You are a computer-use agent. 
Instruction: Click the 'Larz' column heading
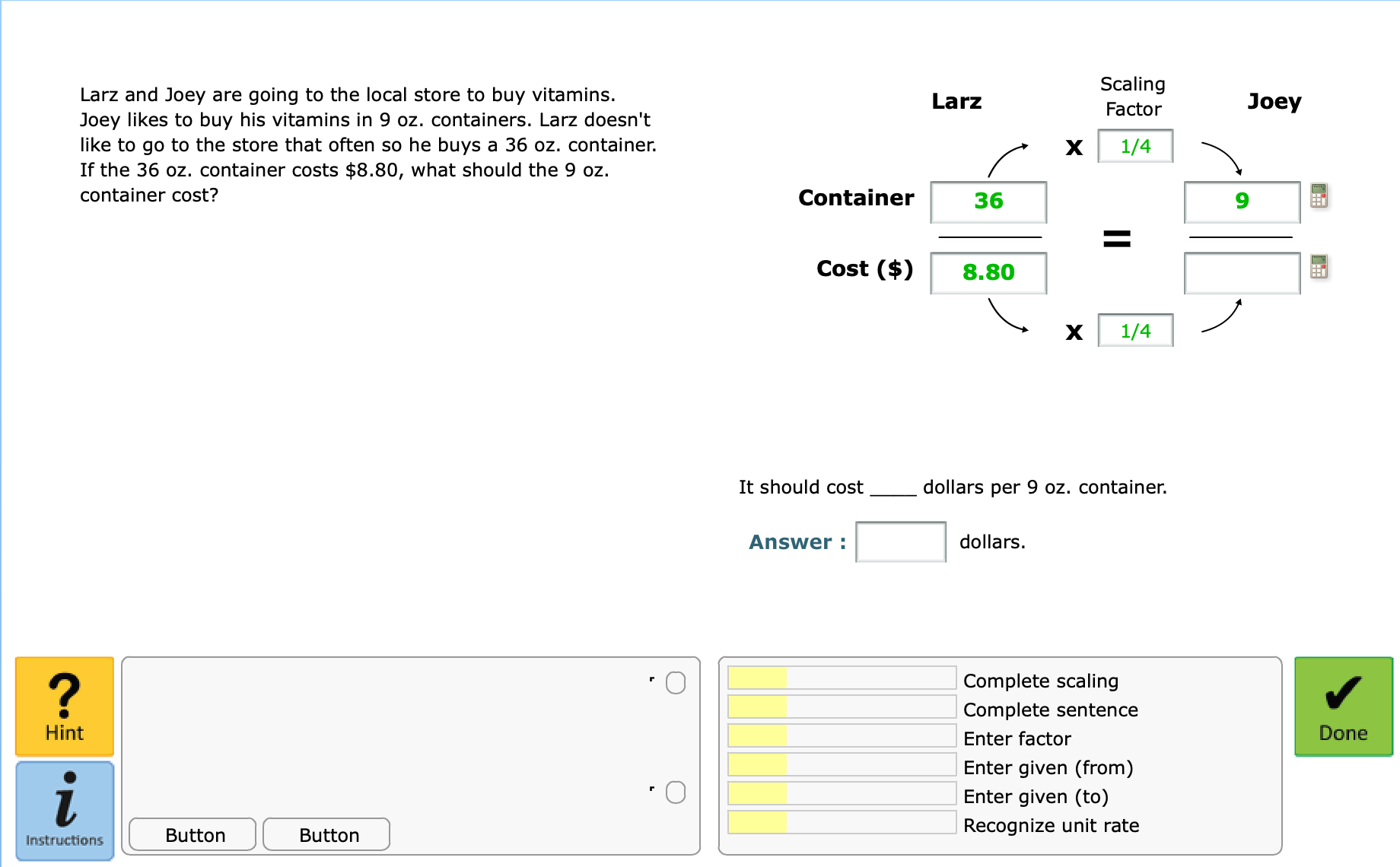(957, 101)
